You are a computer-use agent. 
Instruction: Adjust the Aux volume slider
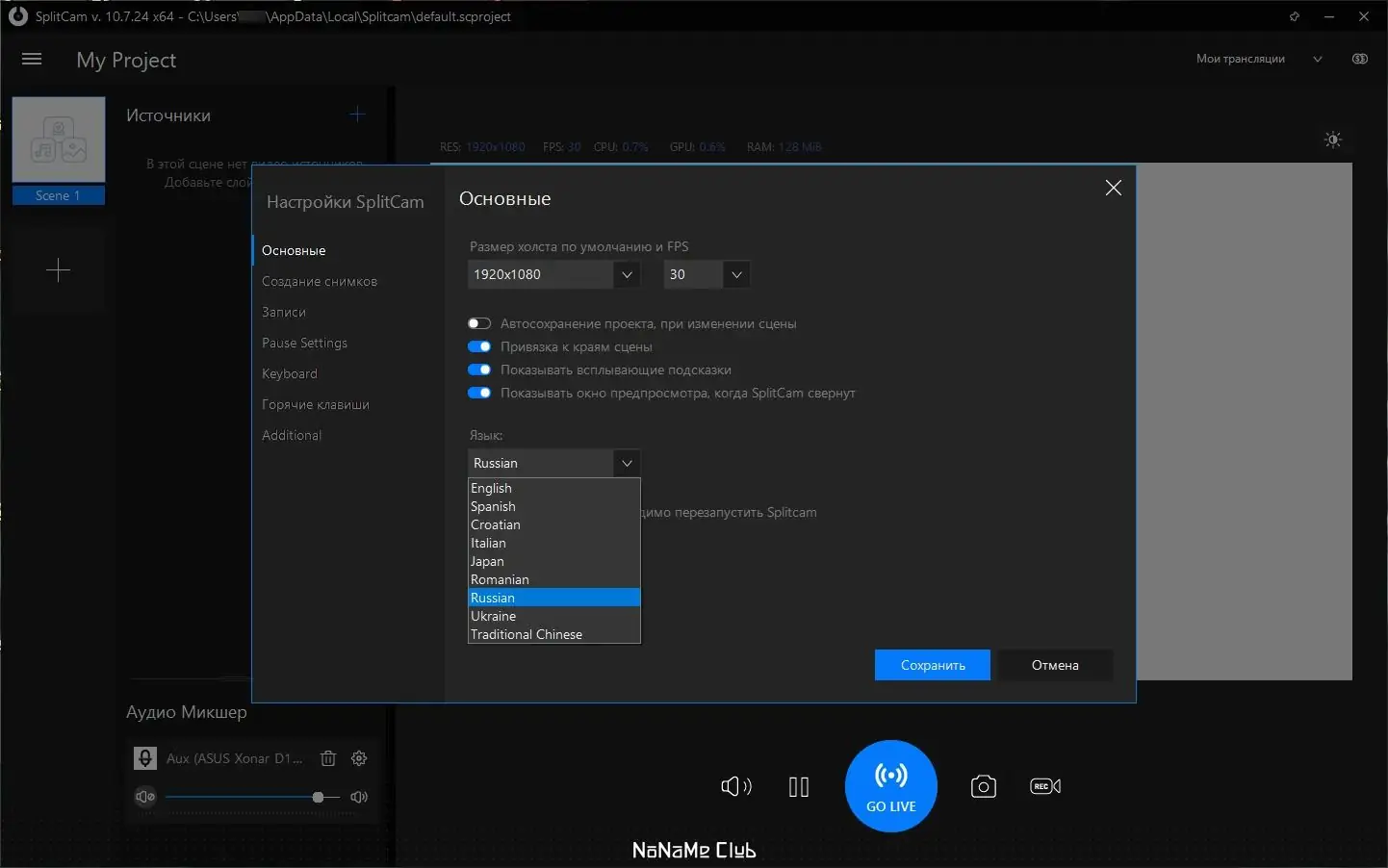[252, 797]
